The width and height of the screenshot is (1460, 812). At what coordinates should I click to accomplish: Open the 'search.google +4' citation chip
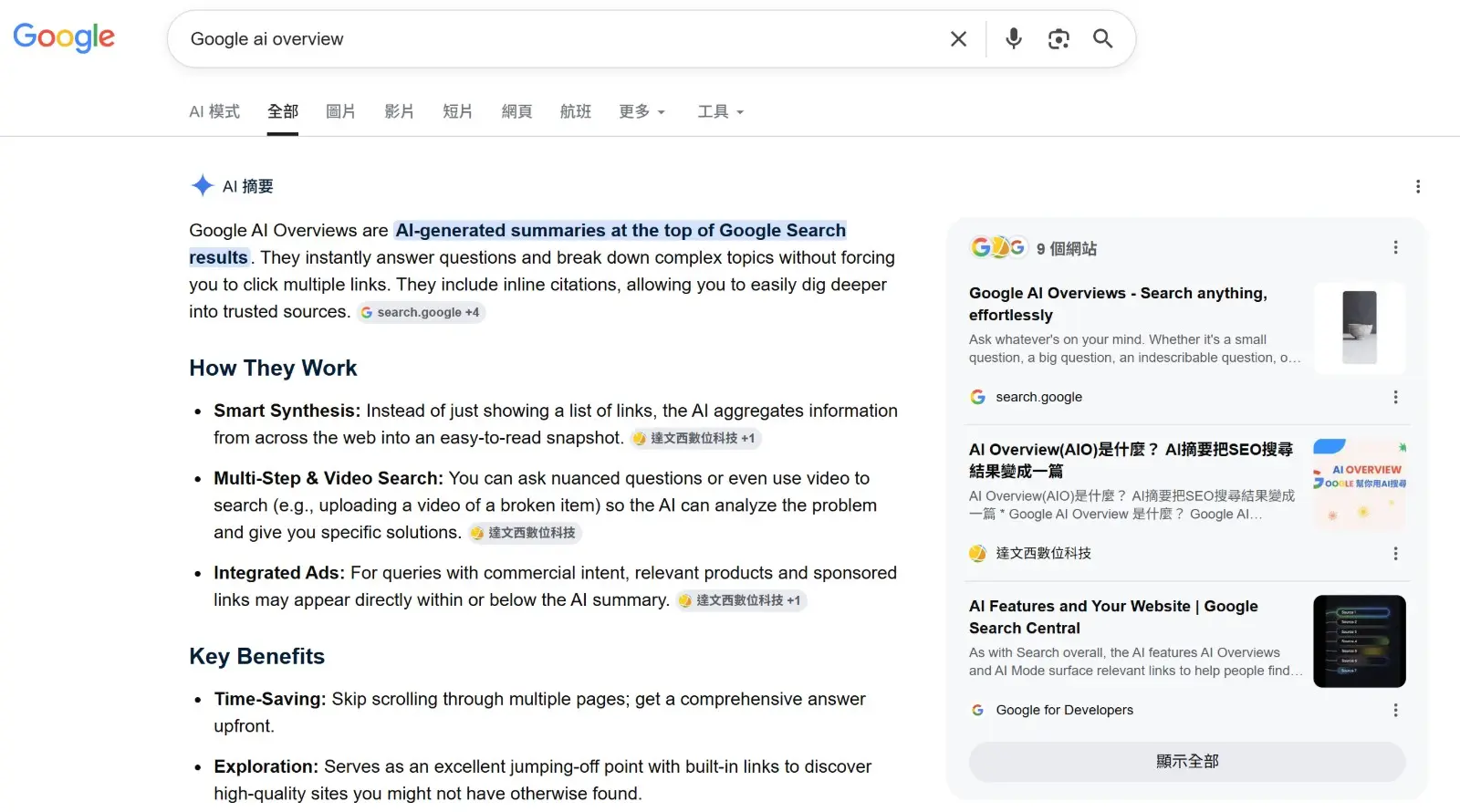pyautogui.click(x=421, y=312)
